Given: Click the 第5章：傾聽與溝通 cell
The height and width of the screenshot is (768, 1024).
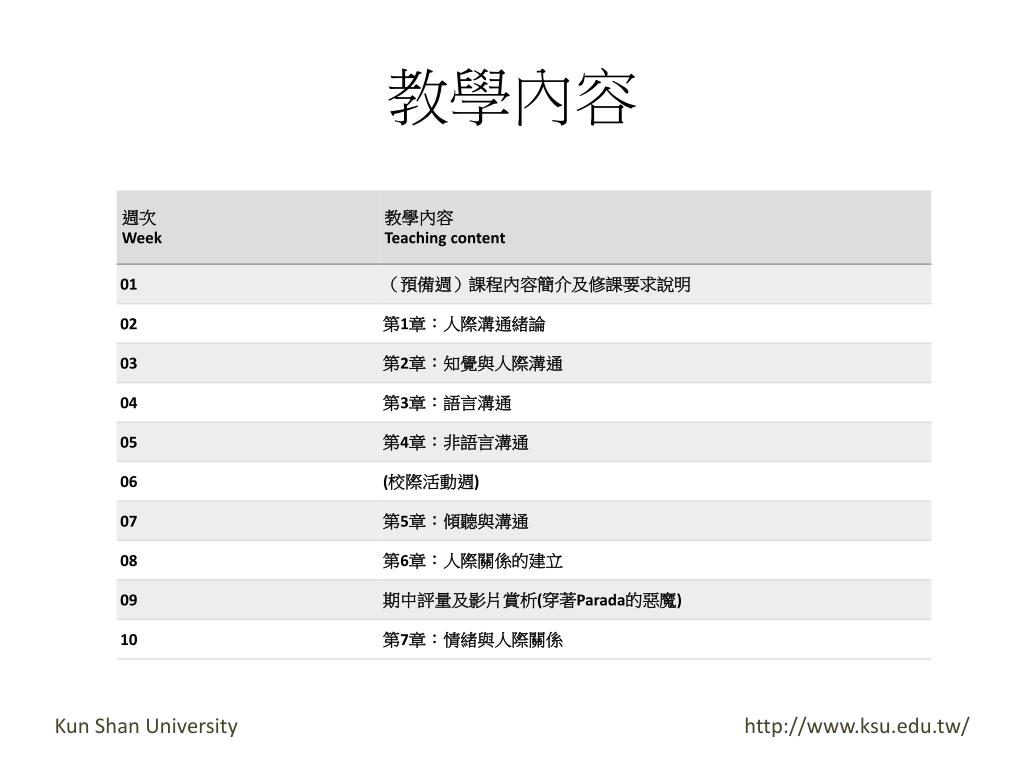Looking at the screenshot, I should coord(655,521).
